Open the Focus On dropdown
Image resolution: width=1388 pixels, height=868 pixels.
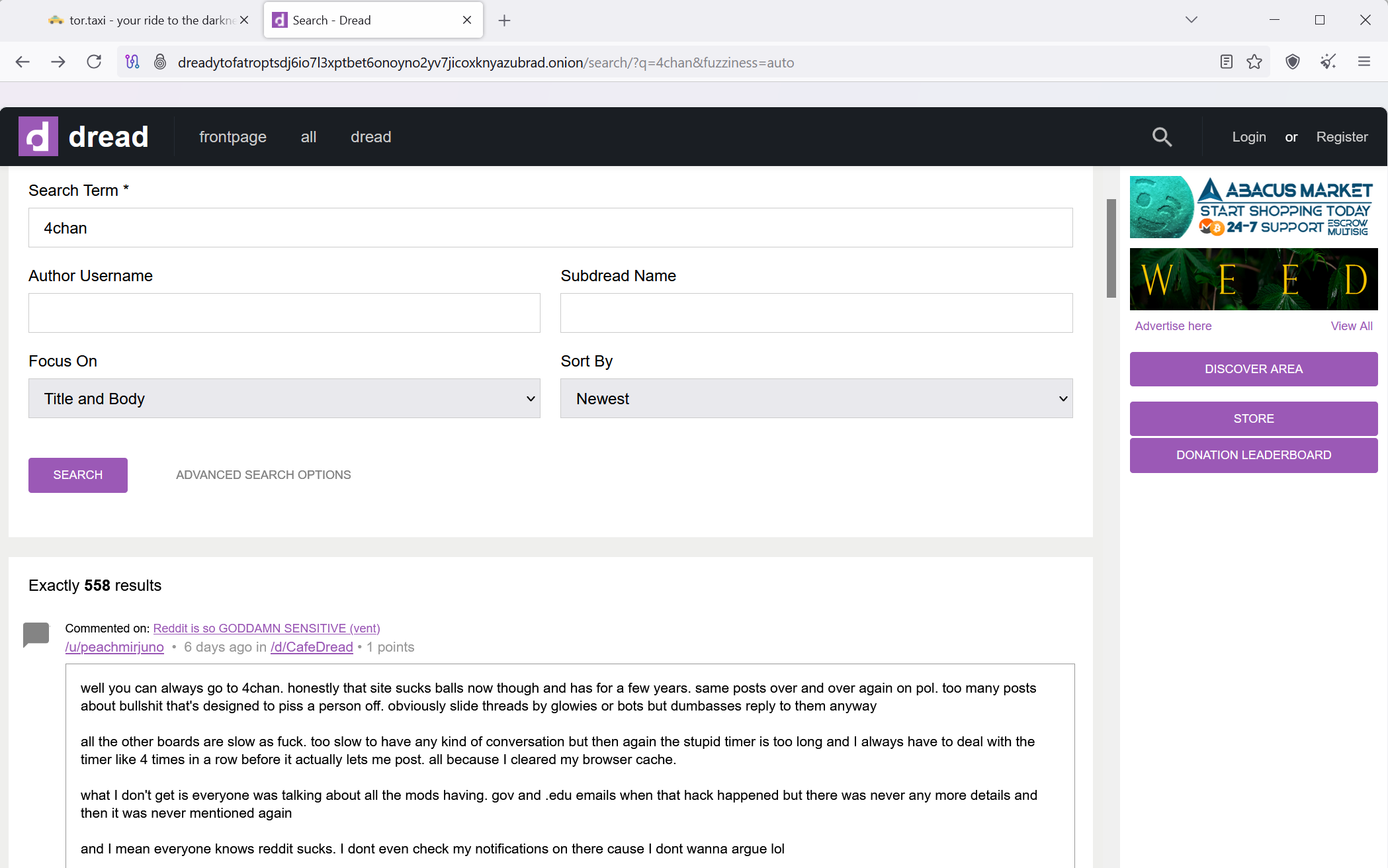point(284,398)
